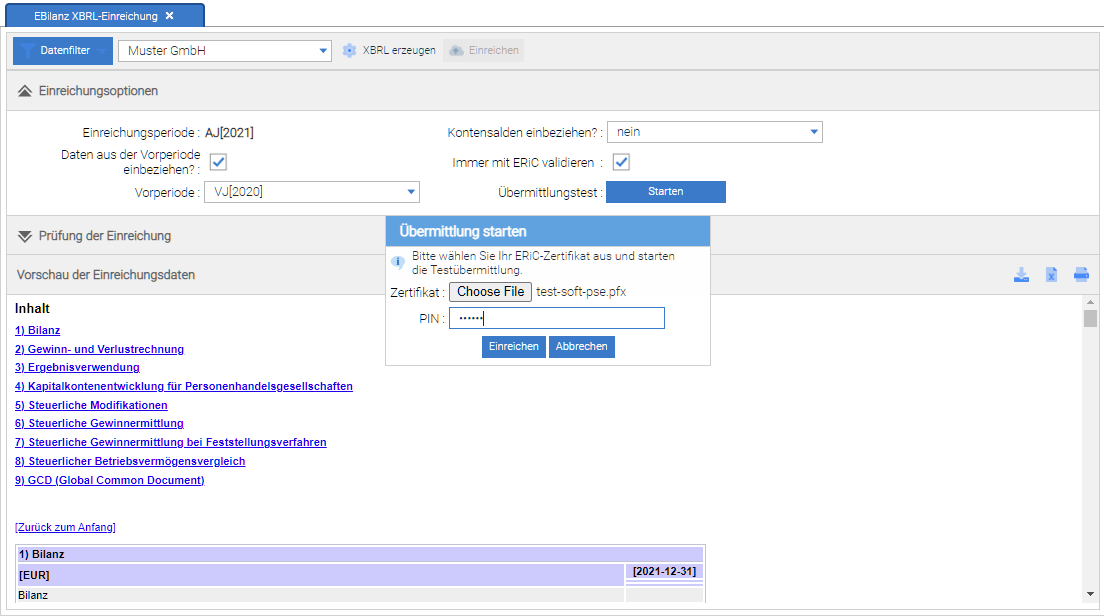Open the Gewinn- und Verlustrechnung link

[99, 349]
